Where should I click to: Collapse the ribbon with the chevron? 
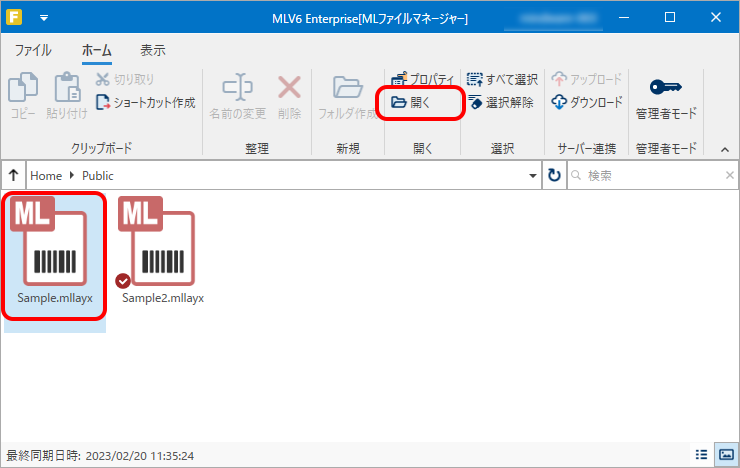click(x=725, y=150)
